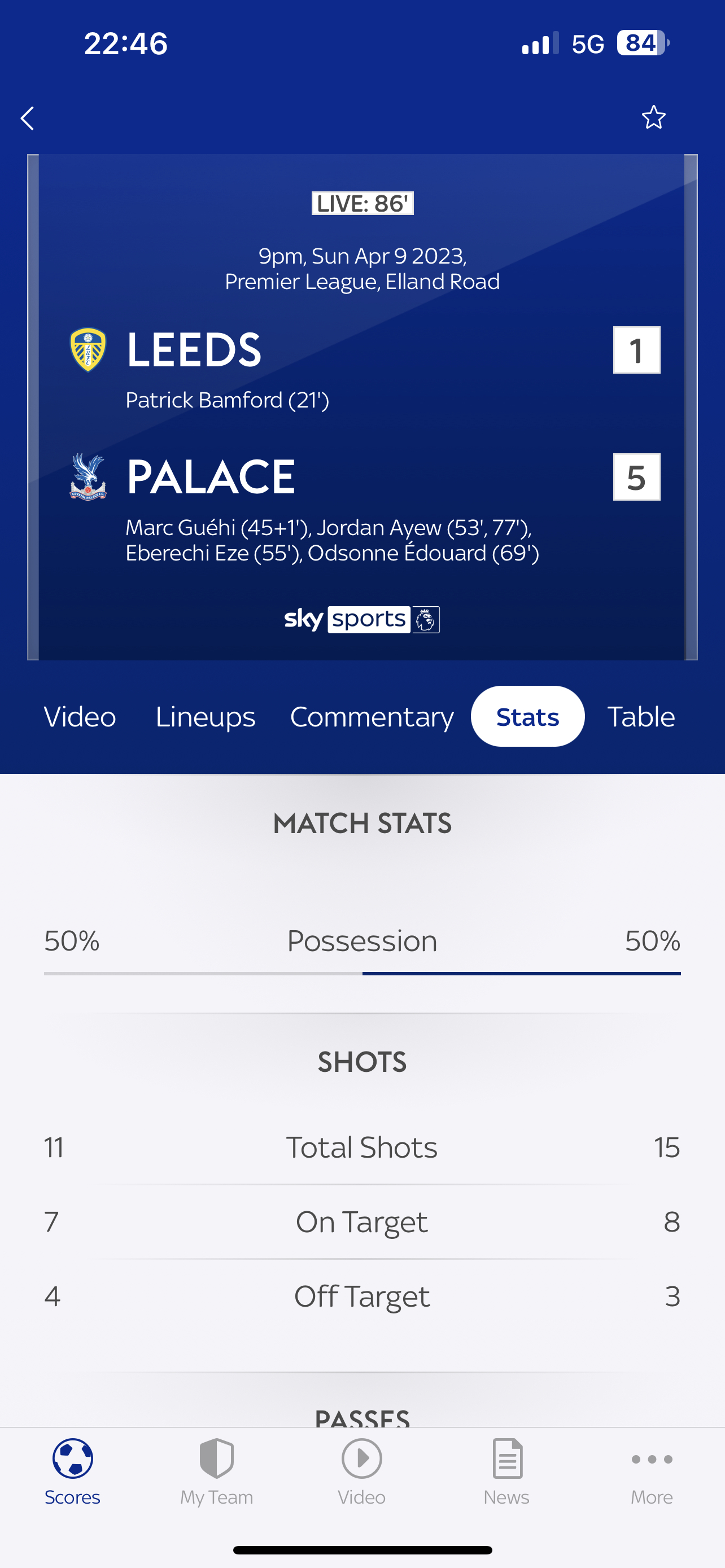The width and height of the screenshot is (725, 1568).
Task: Tap the Leeds United crest
Action: pyautogui.click(x=88, y=349)
